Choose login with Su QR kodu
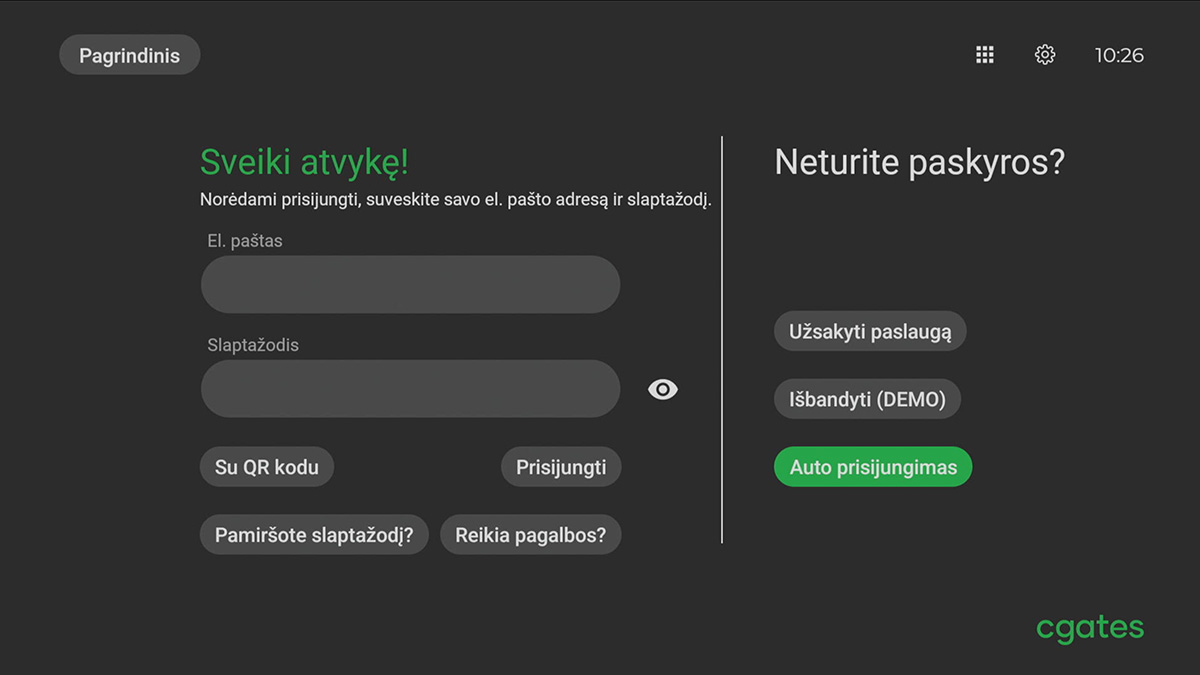This screenshot has height=675, width=1200. [x=267, y=467]
